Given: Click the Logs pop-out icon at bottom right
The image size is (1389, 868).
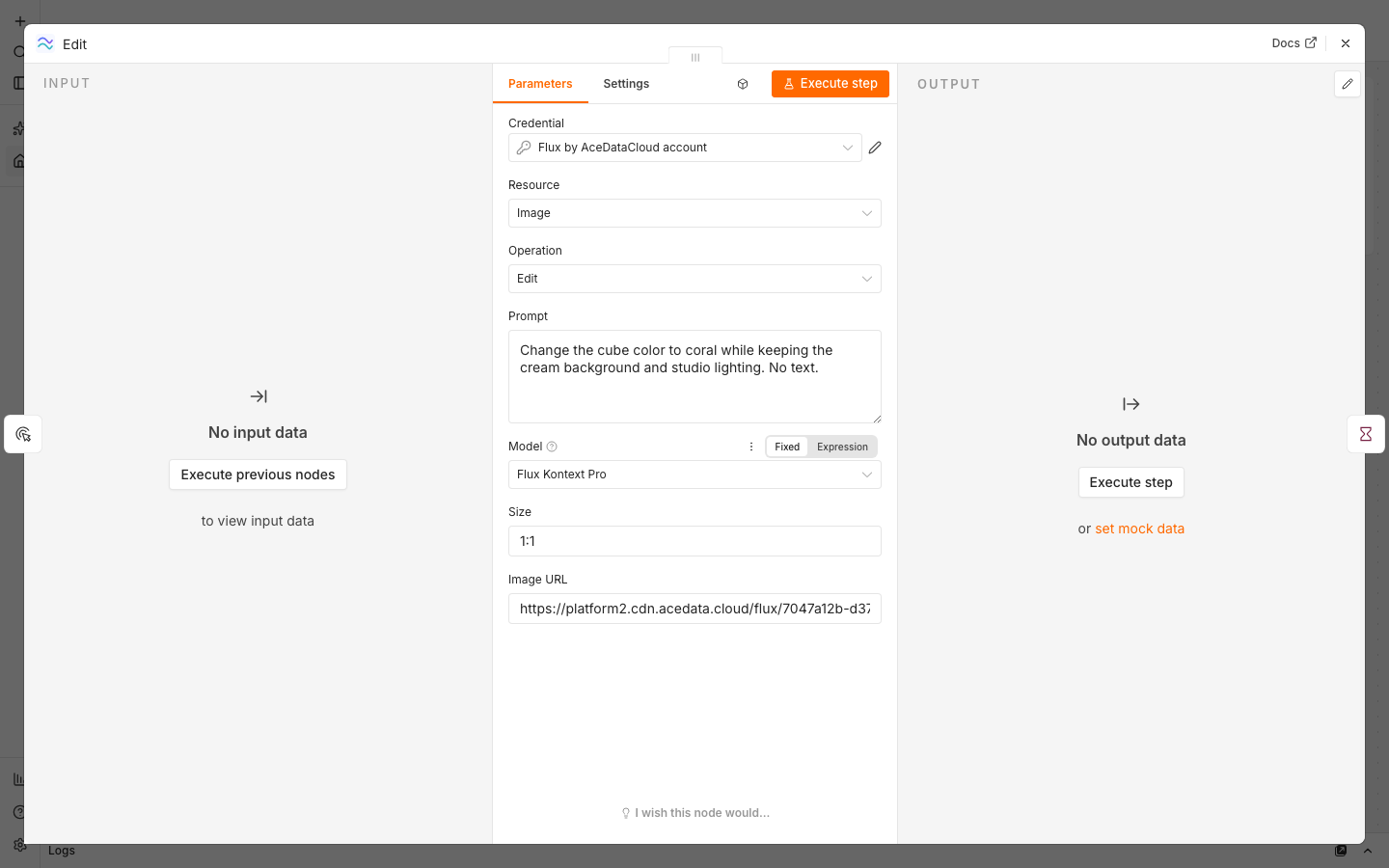Looking at the screenshot, I should tap(1341, 851).
